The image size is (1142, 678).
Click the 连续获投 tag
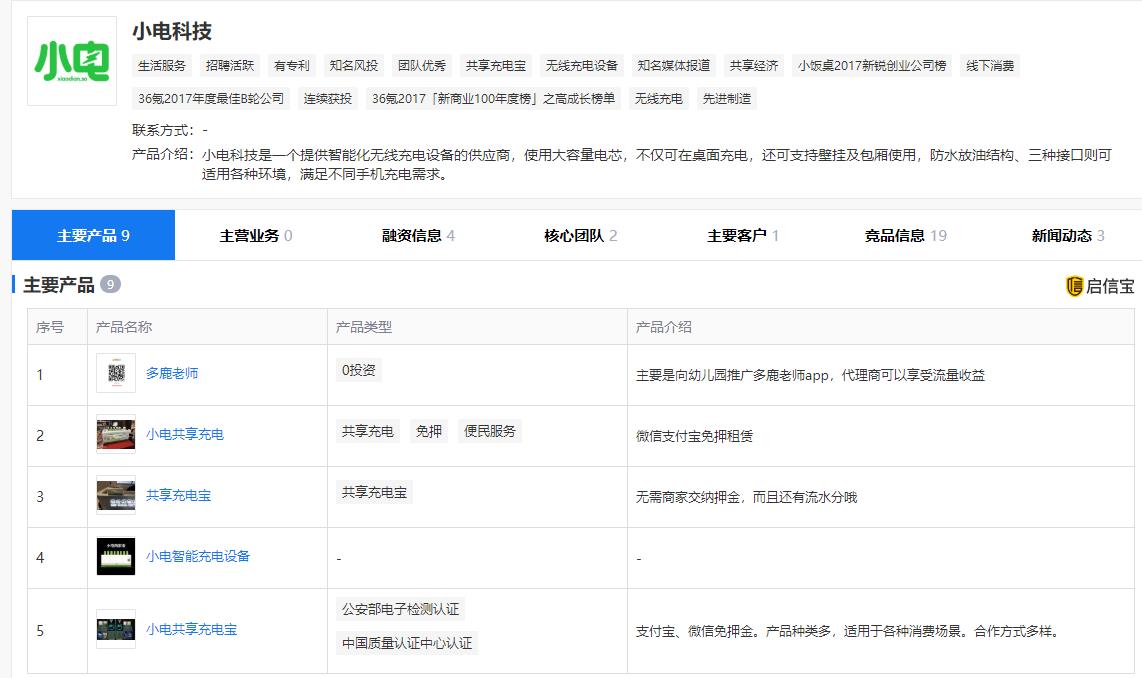point(328,98)
